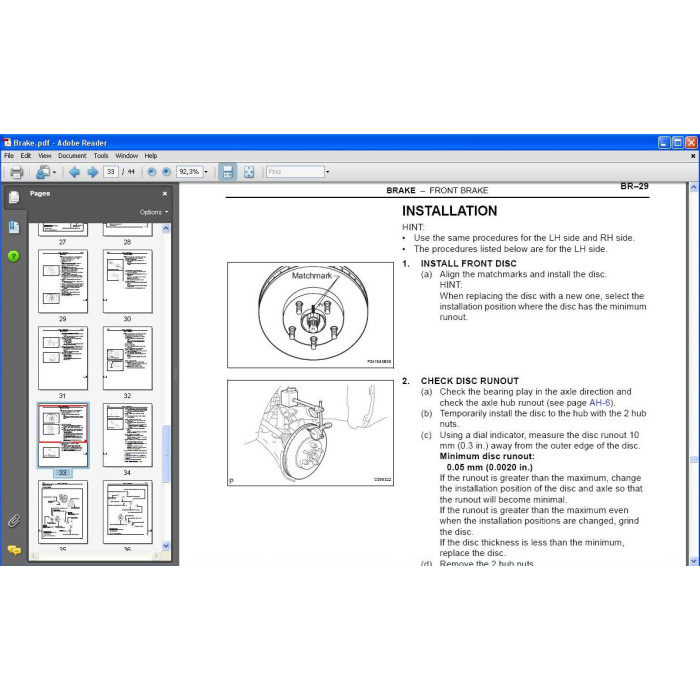The height and width of the screenshot is (700, 700).
Task: Go to next page with right arrow
Action: (x=92, y=172)
